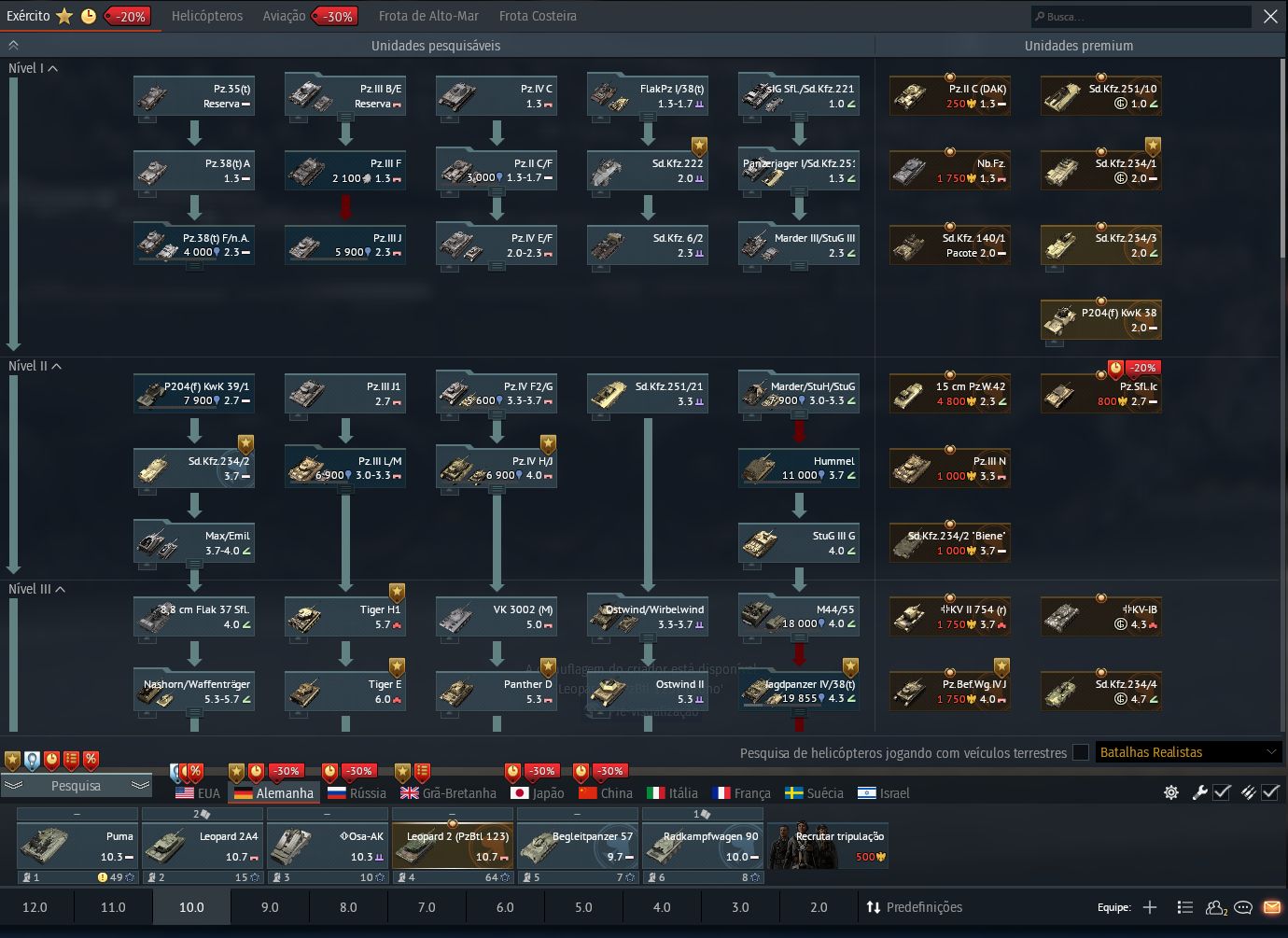Viewport: 1288px width, 938px height.
Task: Open the gear settings icon beside the nation tabs
Action: tap(1171, 792)
